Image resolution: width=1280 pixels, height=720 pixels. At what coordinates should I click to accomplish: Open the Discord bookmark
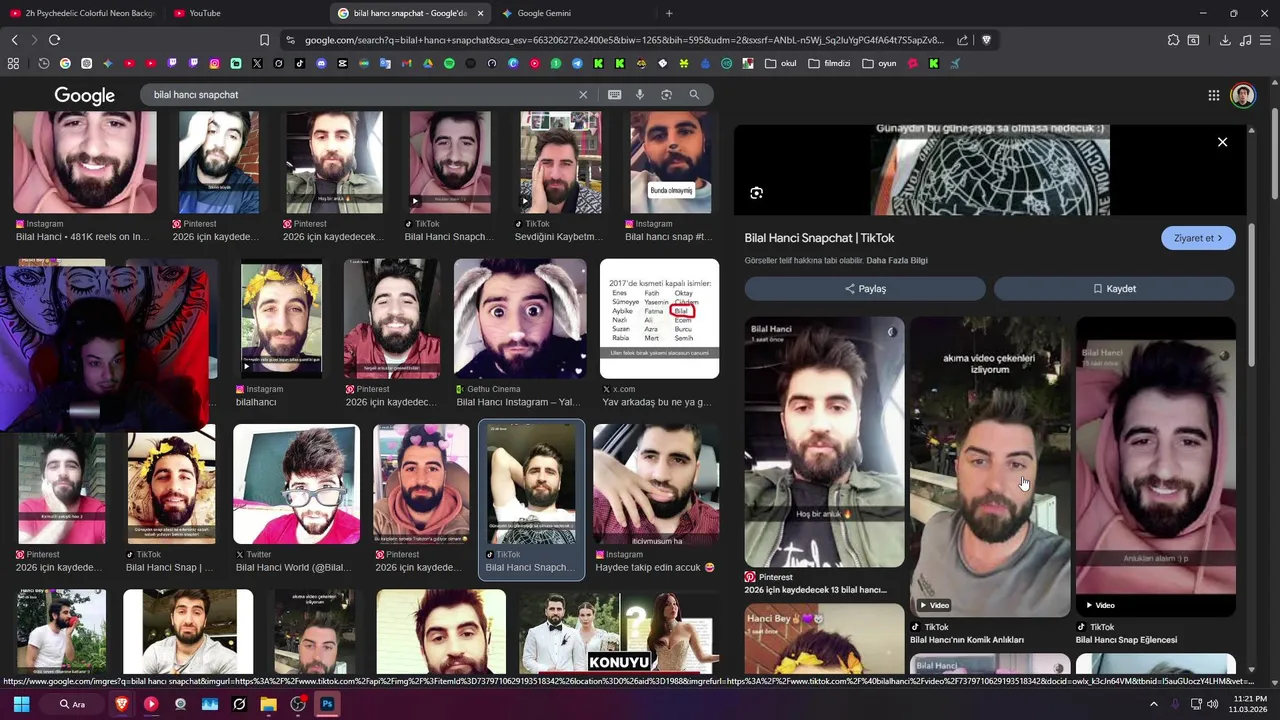click(x=321, y=63)
